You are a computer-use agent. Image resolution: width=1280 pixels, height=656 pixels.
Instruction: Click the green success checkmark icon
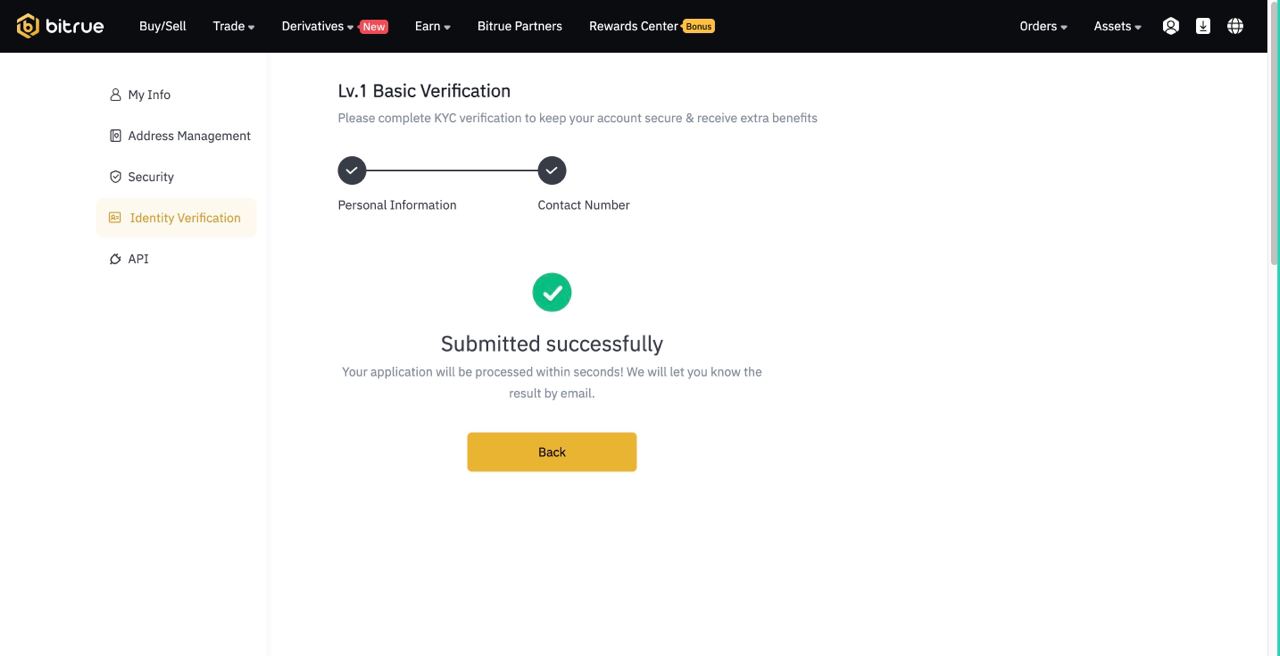coord(552,292)
